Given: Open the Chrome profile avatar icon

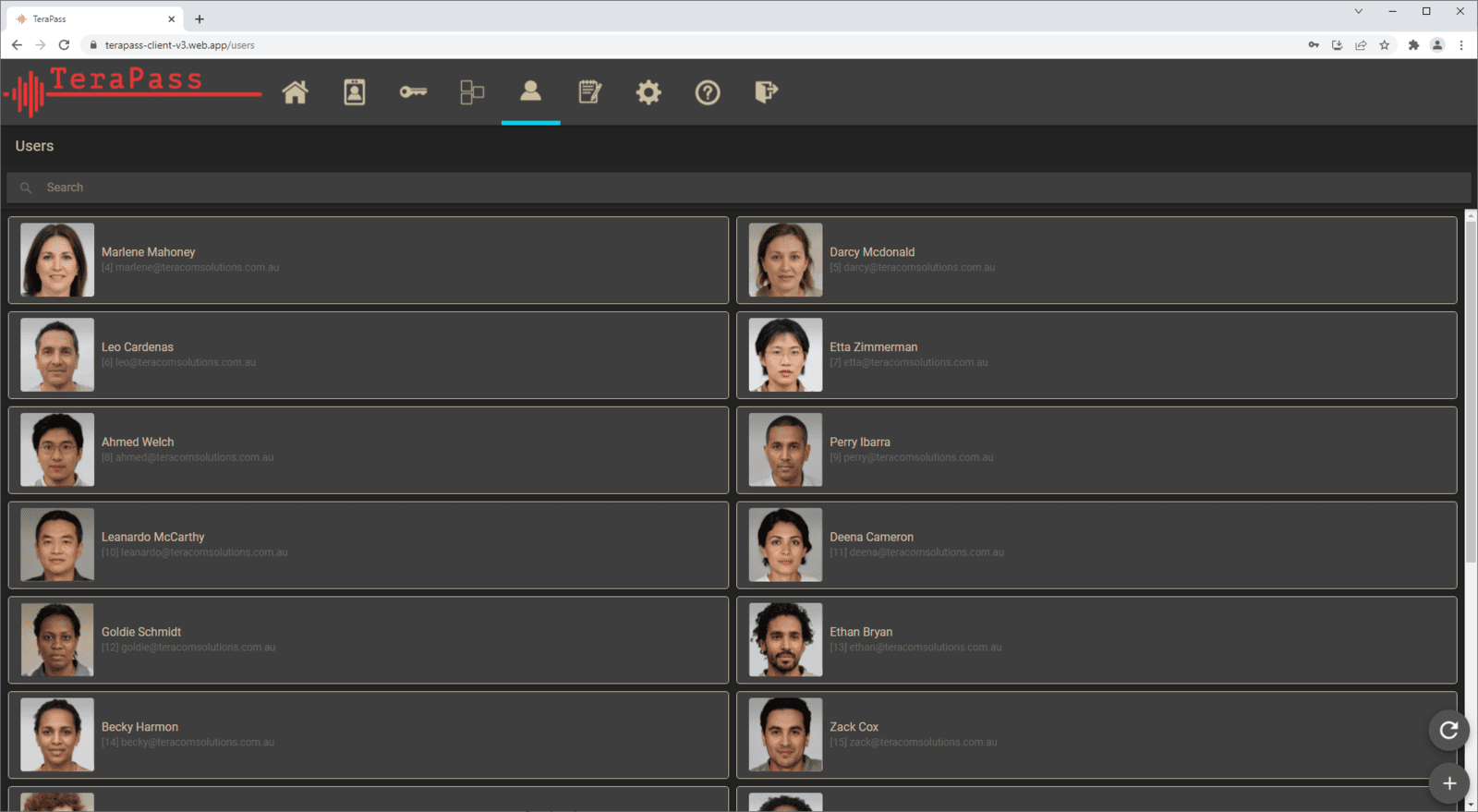Looking at the screenshot, I should [x=1437, y=44].
